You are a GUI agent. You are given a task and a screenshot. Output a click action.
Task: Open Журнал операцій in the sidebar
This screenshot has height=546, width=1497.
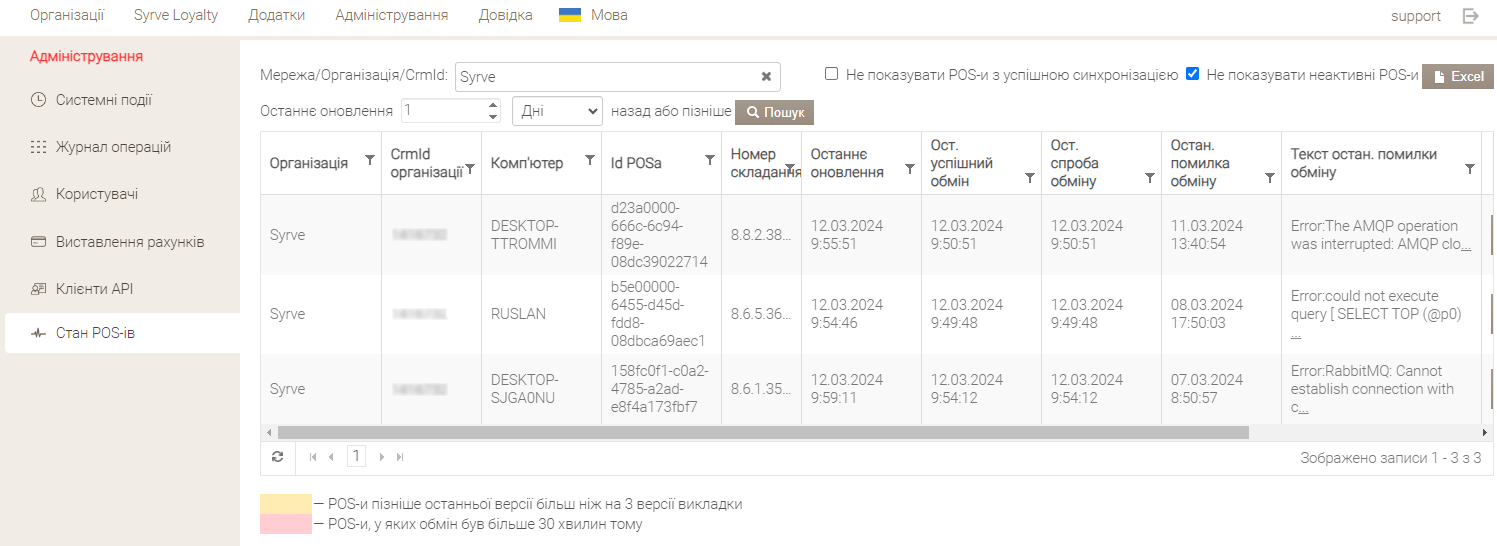(x=113, y=147)
